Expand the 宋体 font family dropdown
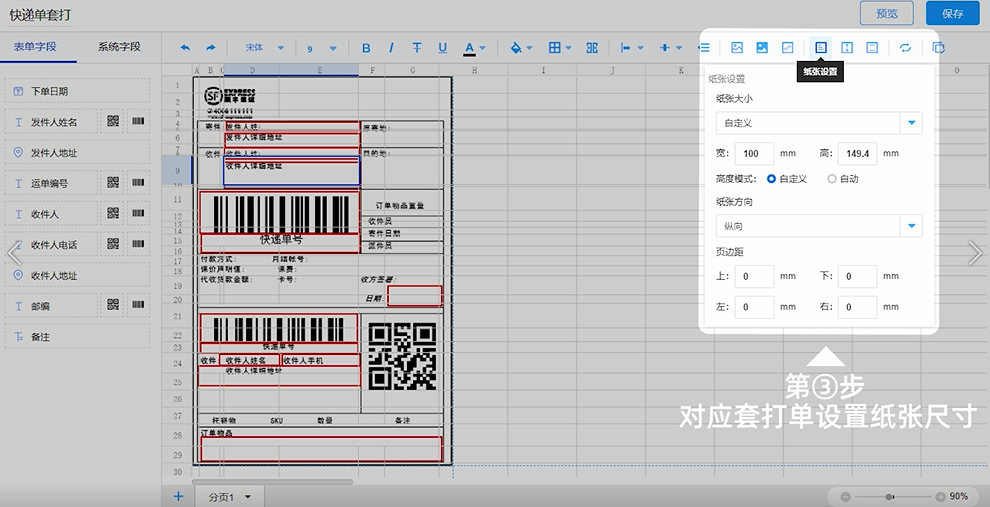The width and height of the screenshot is (990, 507). click(x=264, y=48)
